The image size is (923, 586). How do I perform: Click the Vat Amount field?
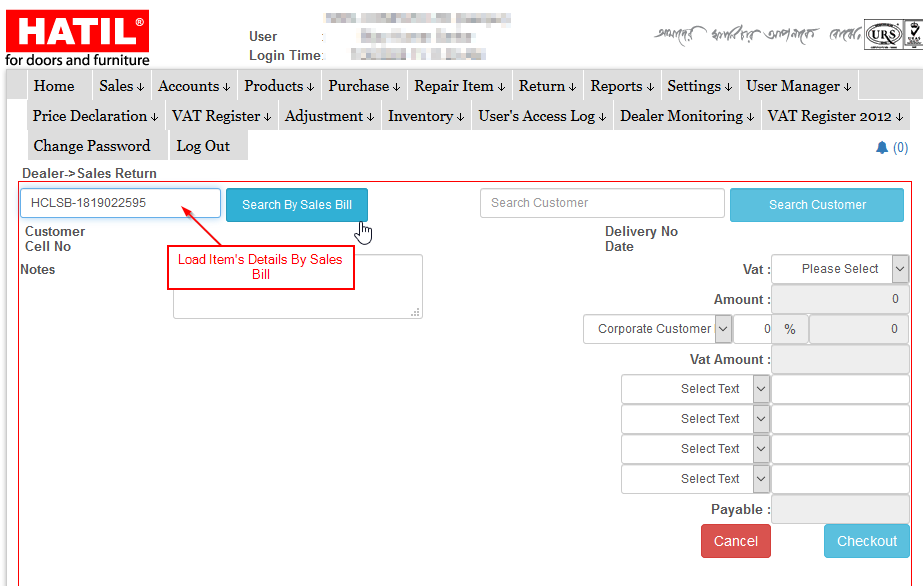(x=840, y=359)
